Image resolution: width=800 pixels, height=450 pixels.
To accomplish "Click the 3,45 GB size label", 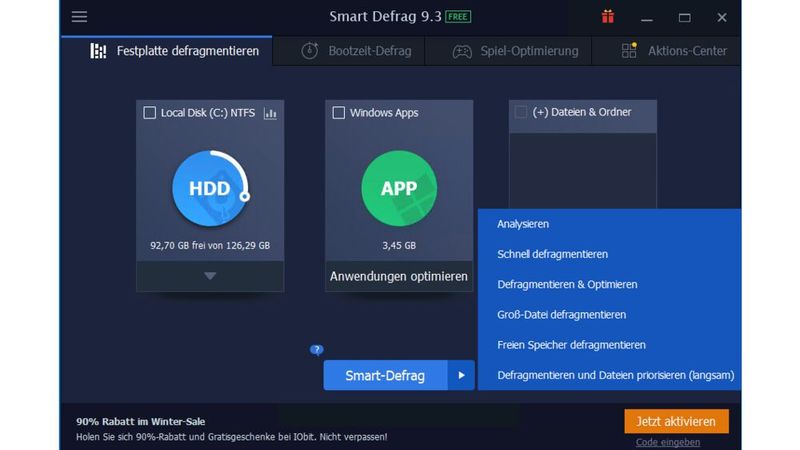I will [399, 245].
